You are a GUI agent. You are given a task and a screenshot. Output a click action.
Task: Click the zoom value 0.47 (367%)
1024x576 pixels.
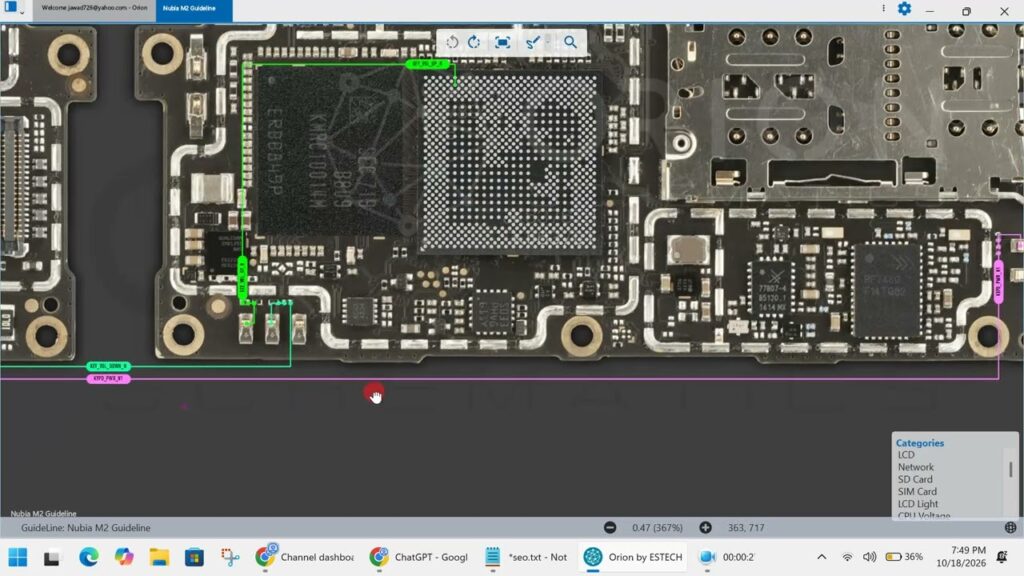[x=657, y=527]
